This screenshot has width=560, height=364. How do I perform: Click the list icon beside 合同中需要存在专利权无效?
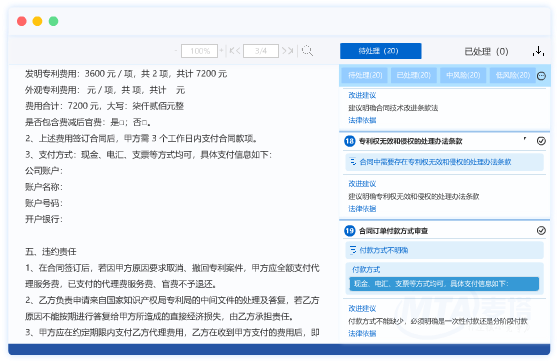click(x=353, y=162)
